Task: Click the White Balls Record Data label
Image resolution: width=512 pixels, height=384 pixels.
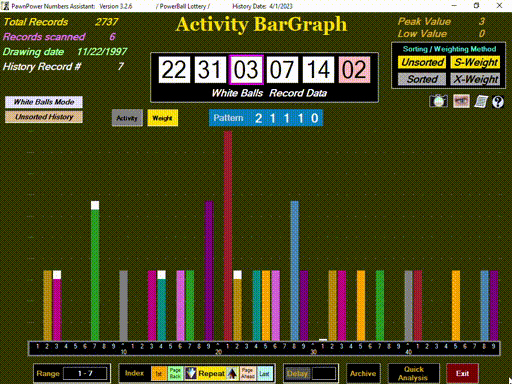Action: click(x=269, y=93)
